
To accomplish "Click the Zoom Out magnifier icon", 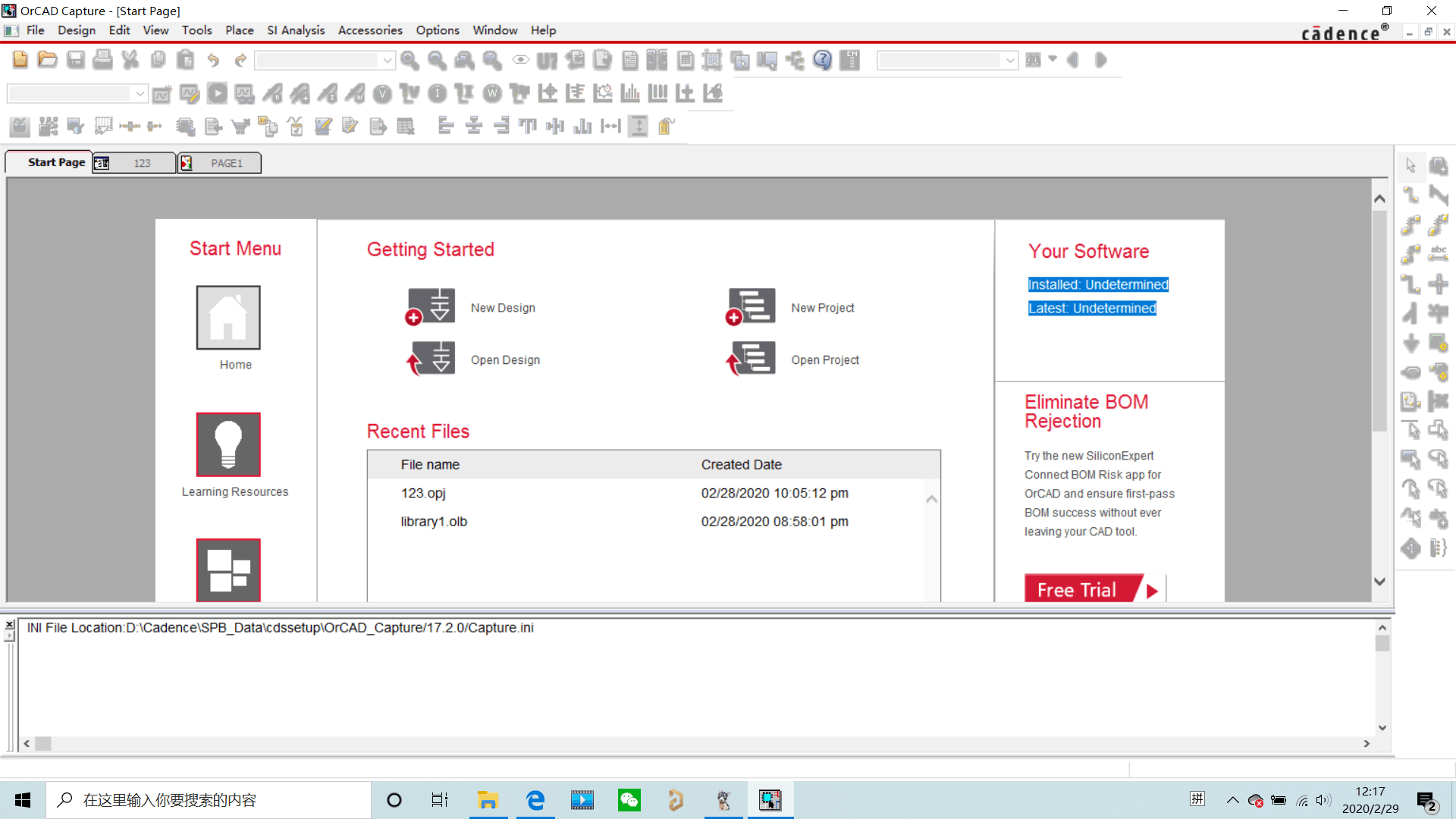I will [x=438, y=60].
